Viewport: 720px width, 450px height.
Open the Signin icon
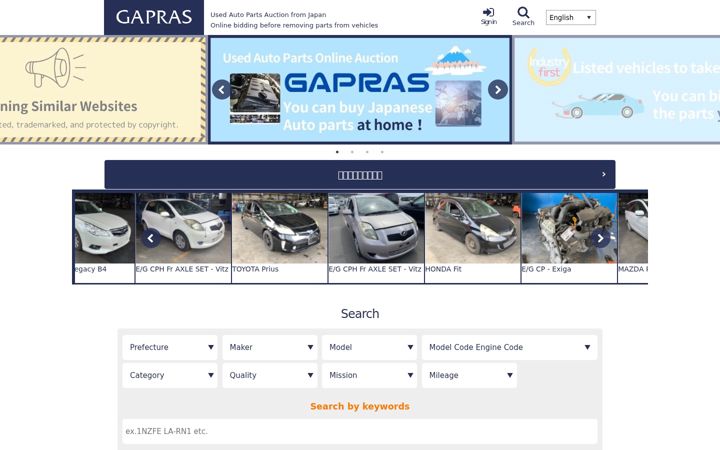click(489, 16)
